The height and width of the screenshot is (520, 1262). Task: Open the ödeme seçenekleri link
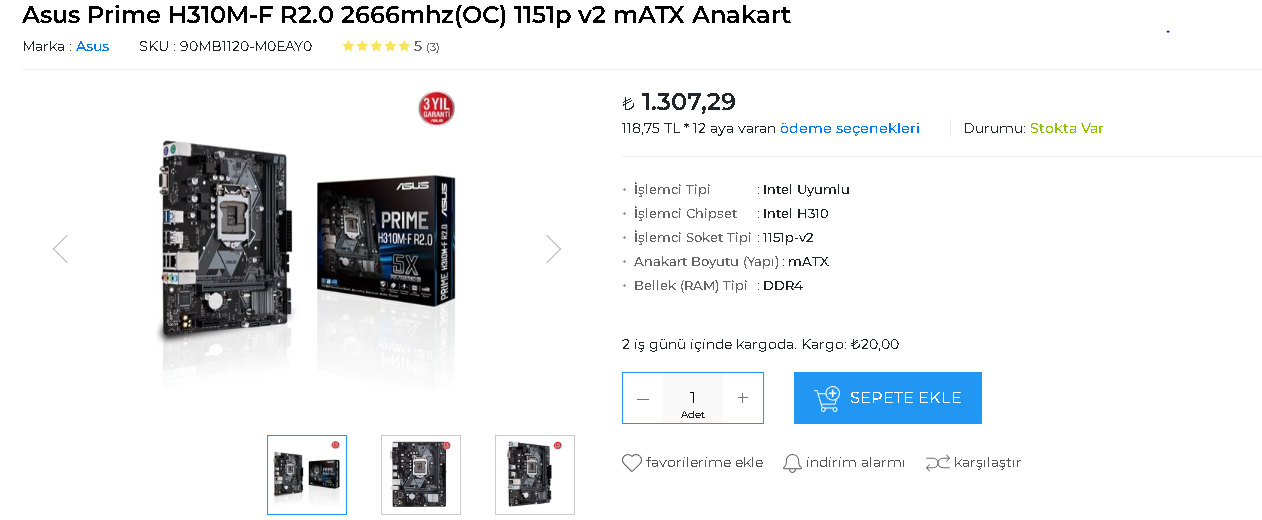point(850,128)
